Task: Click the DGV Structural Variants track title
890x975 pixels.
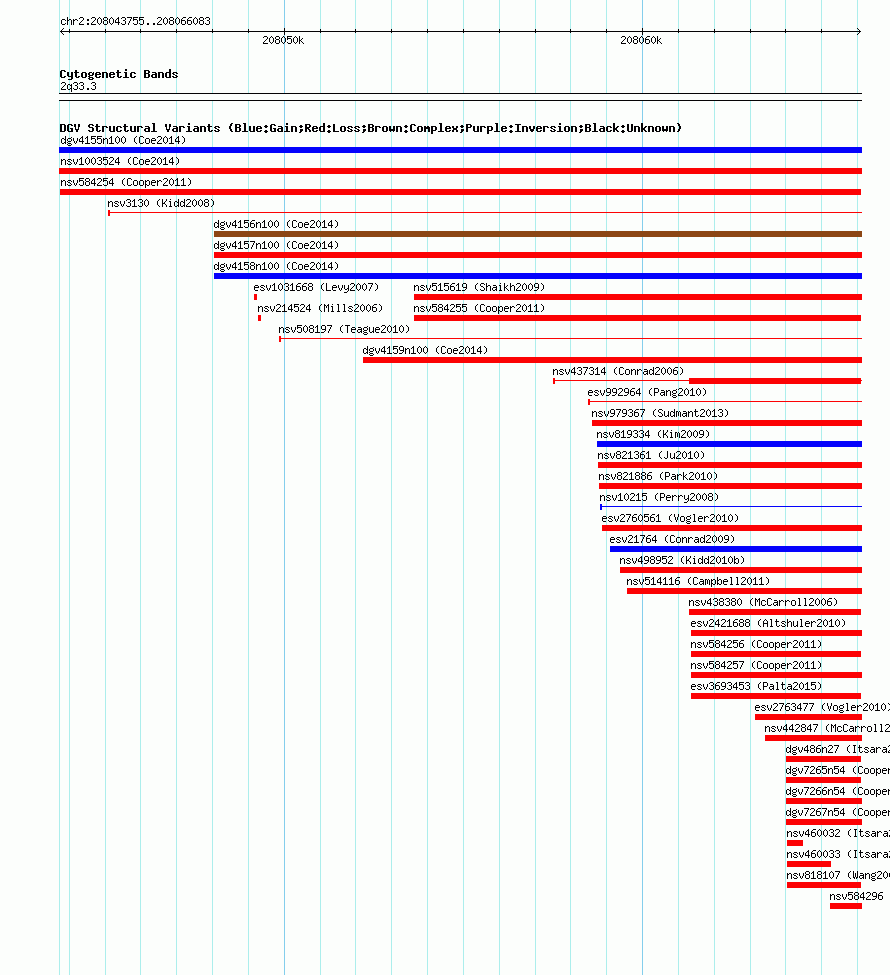Action: 371,128
